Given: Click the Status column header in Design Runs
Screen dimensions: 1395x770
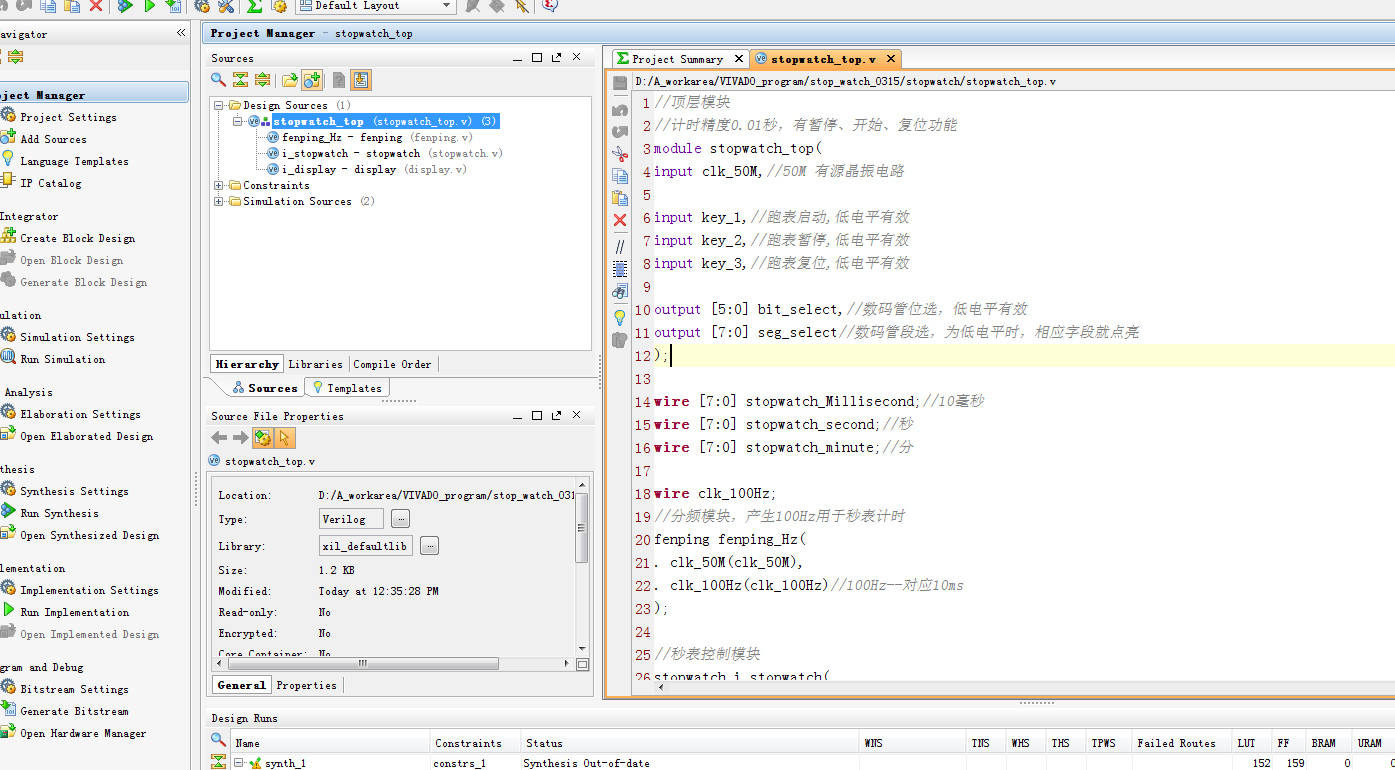Looking at the screenshot, I should point(691,743).
